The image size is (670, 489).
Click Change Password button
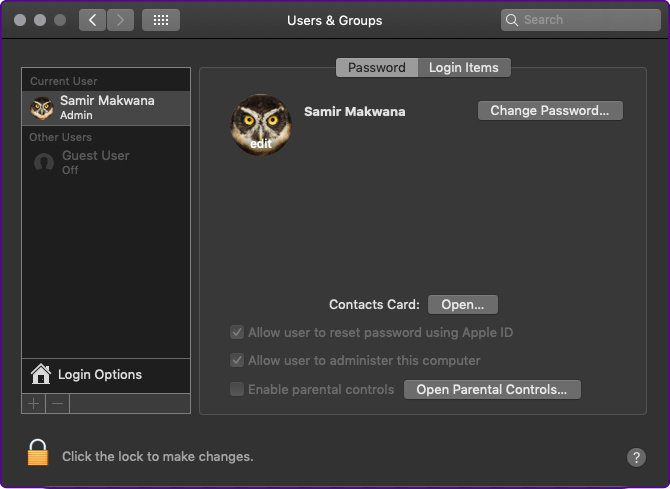(x=550, y=111)
